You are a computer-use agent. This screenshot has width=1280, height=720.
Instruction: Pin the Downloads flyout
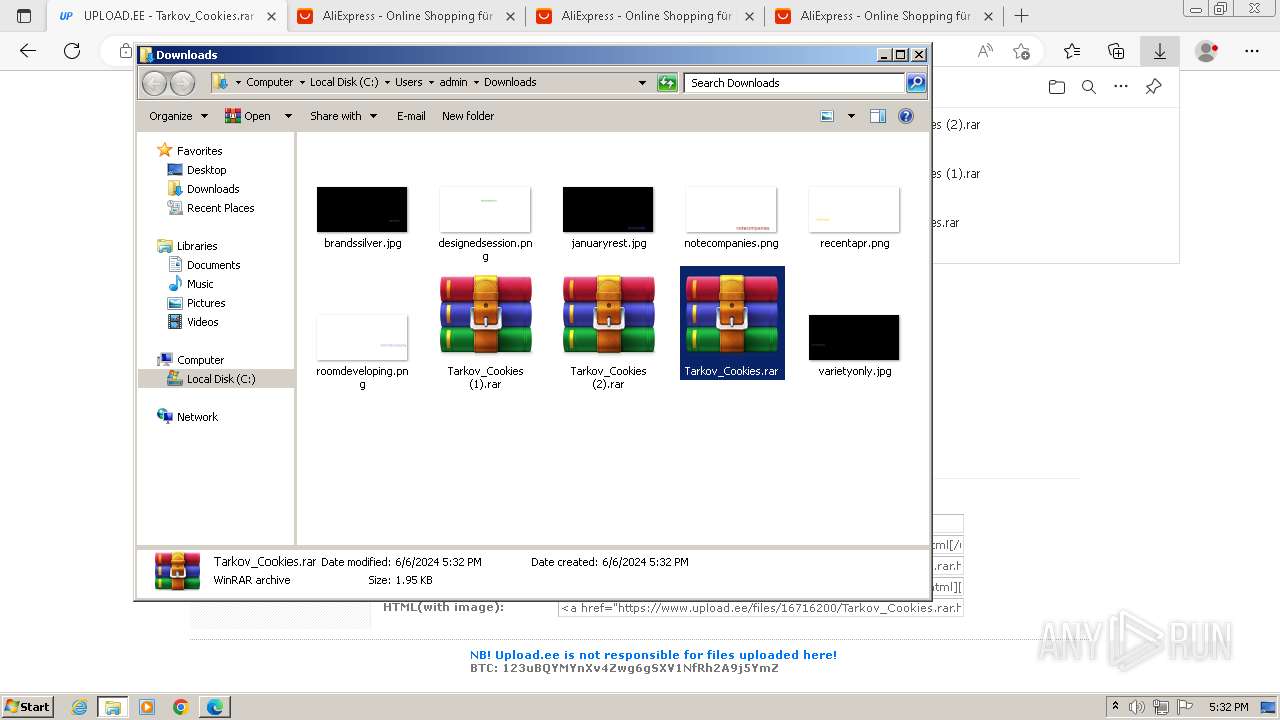coord(1153,87)
